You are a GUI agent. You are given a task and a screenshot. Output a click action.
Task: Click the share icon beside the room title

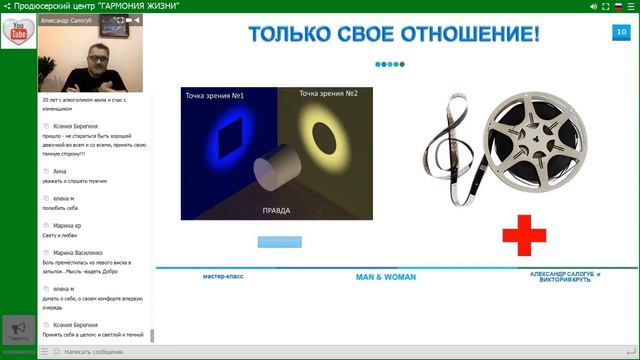pyautogui.click(x=7, y=6)
